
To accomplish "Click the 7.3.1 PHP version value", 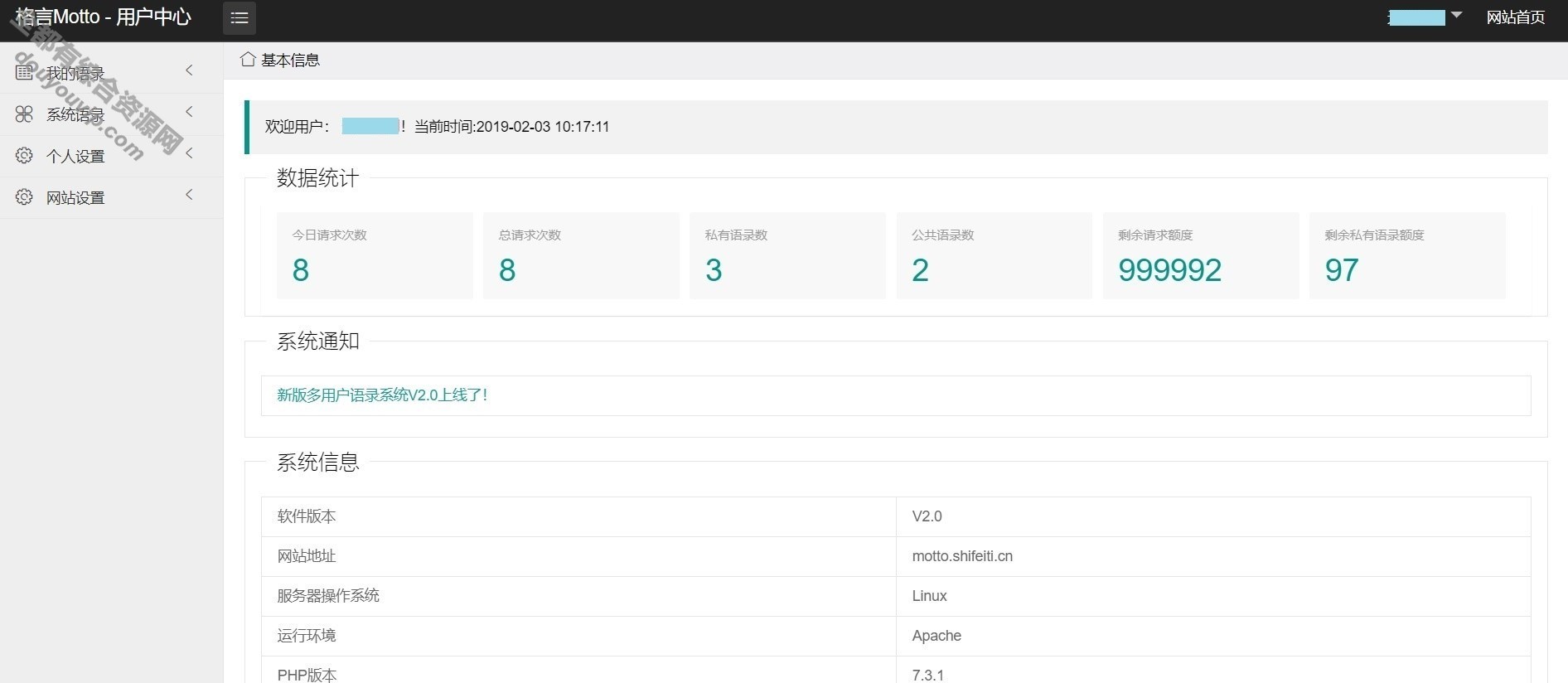I will click(x=927, y=675).
